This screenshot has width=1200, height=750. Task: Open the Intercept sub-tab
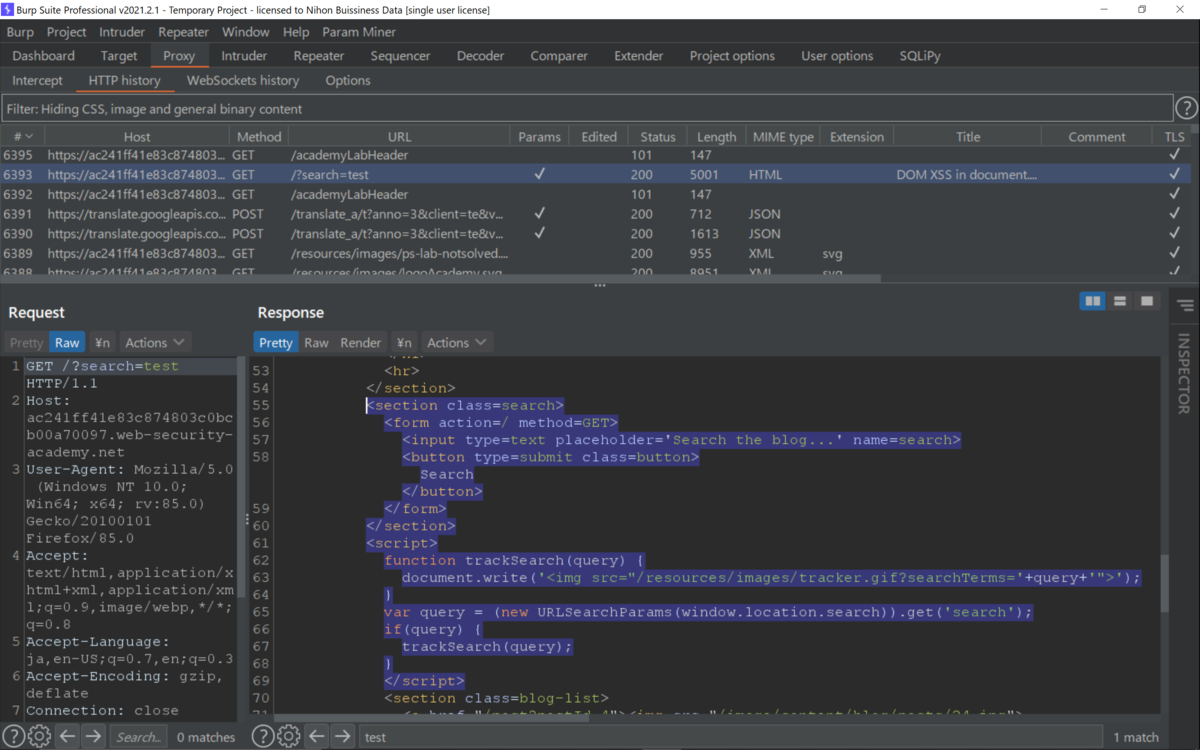[x=38, y=80]
